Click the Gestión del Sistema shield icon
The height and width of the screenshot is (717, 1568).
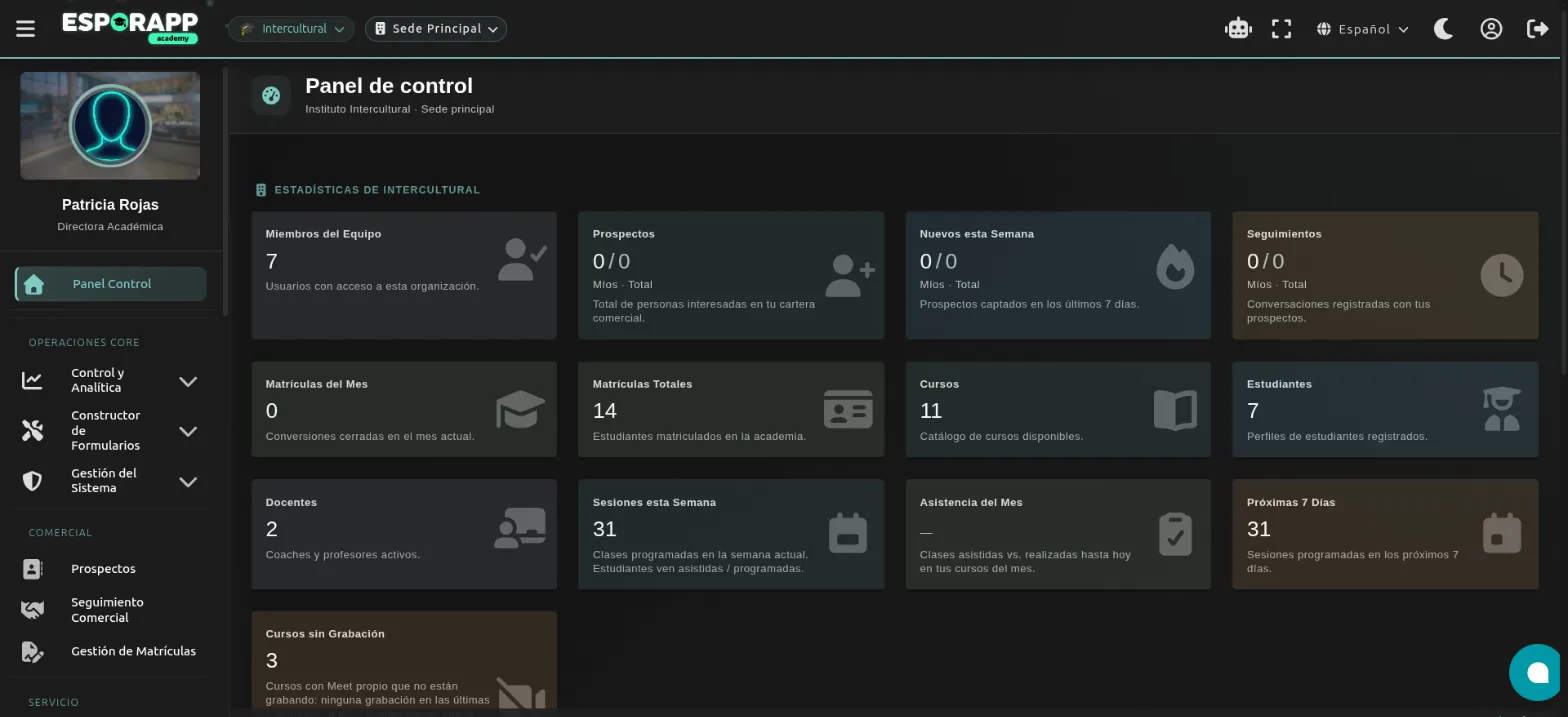click(x=32, y=481)
